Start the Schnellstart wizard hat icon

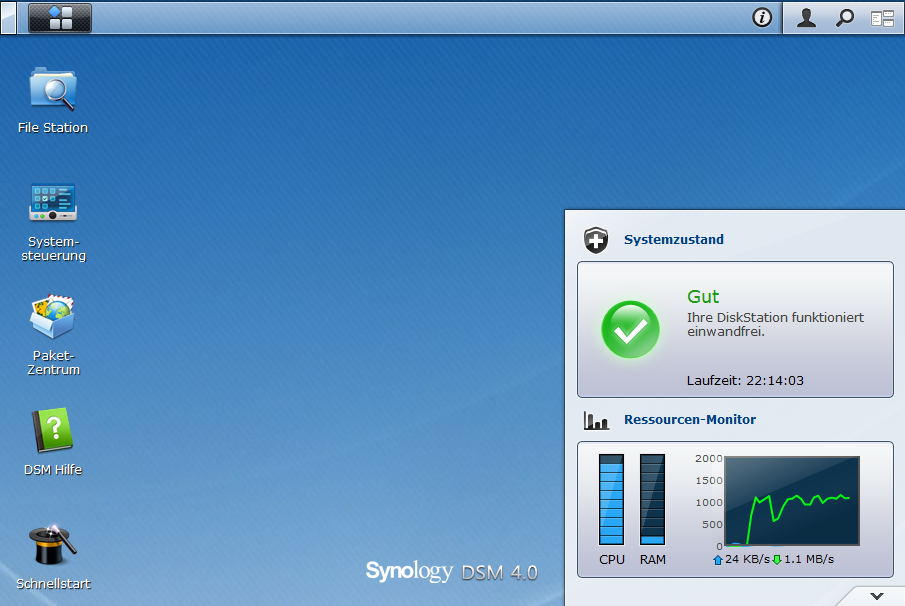click(x=53, y=546)
